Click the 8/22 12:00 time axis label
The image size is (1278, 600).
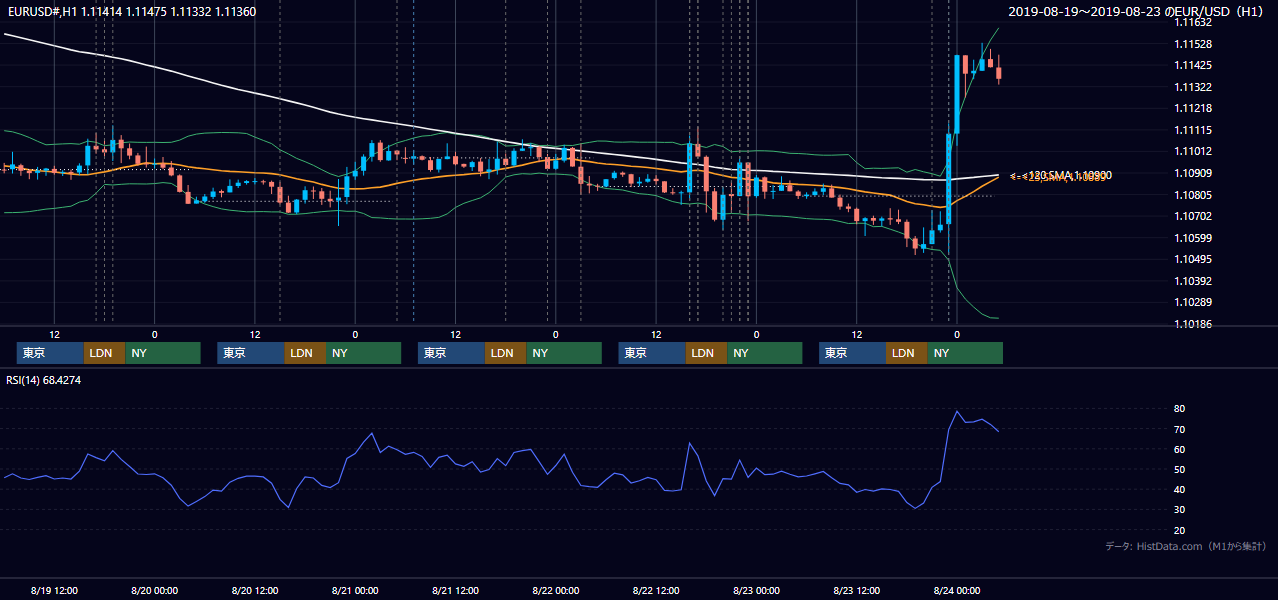(x=656, y=591)
